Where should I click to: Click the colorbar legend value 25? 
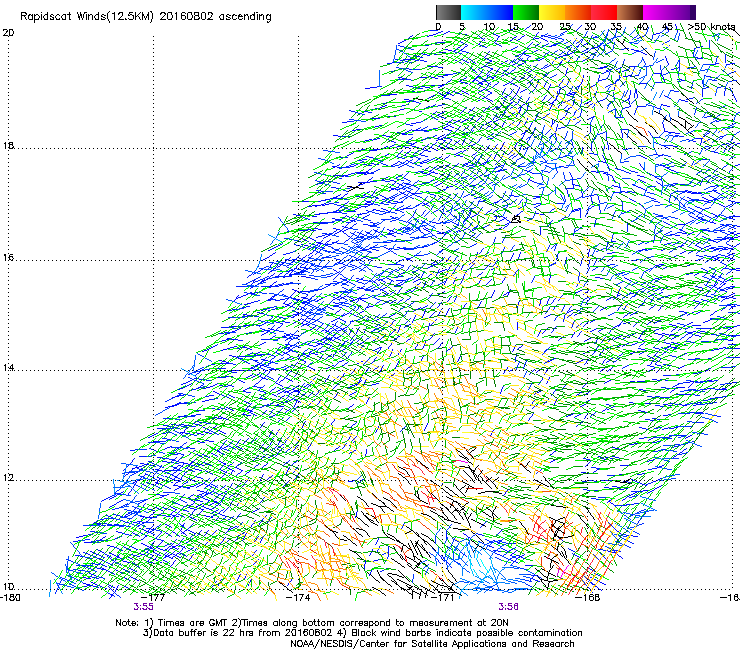coord(565,27)
